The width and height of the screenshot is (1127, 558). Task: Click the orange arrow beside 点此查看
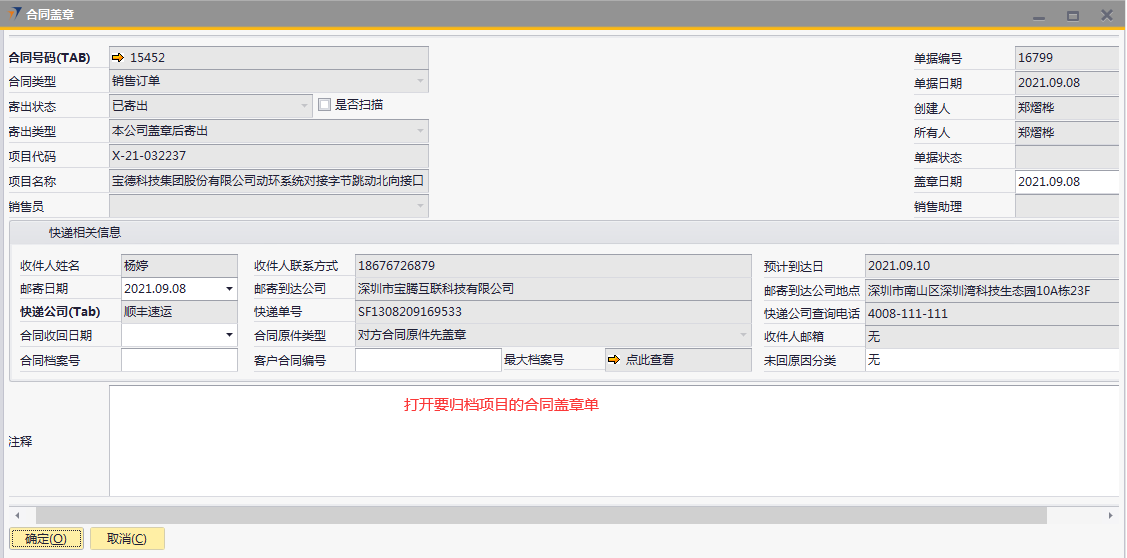[x=614, y=360]
